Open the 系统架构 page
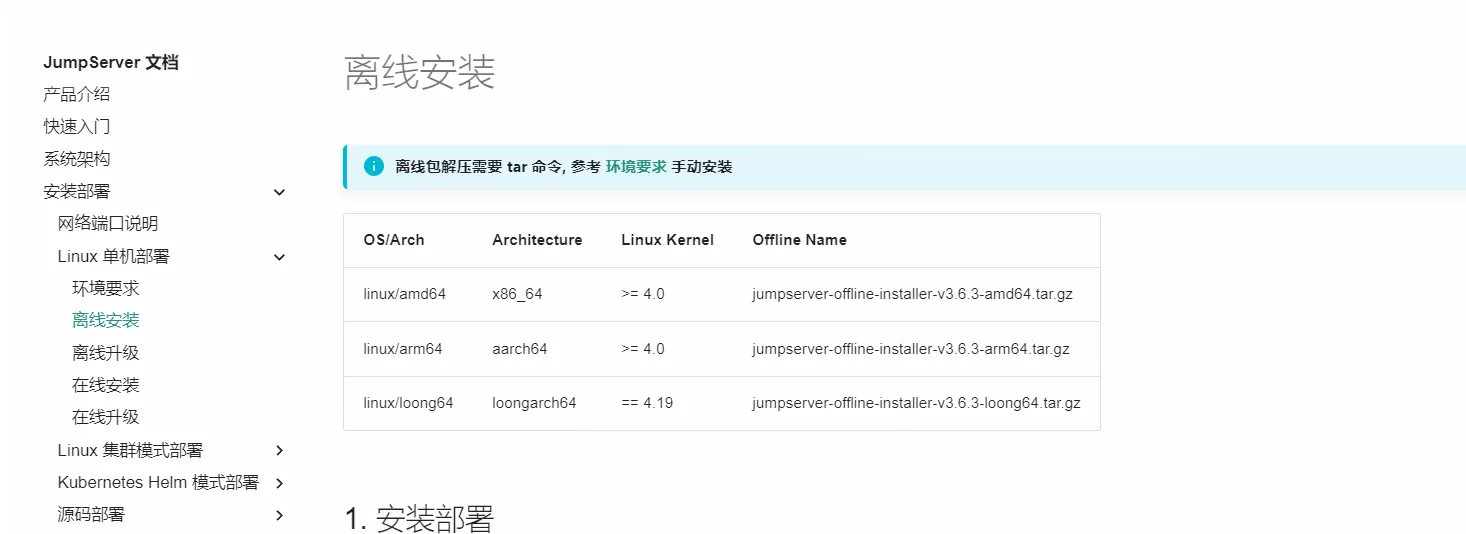The width and height of the screenshot is (1466, 534). click(x=77, y=158)
